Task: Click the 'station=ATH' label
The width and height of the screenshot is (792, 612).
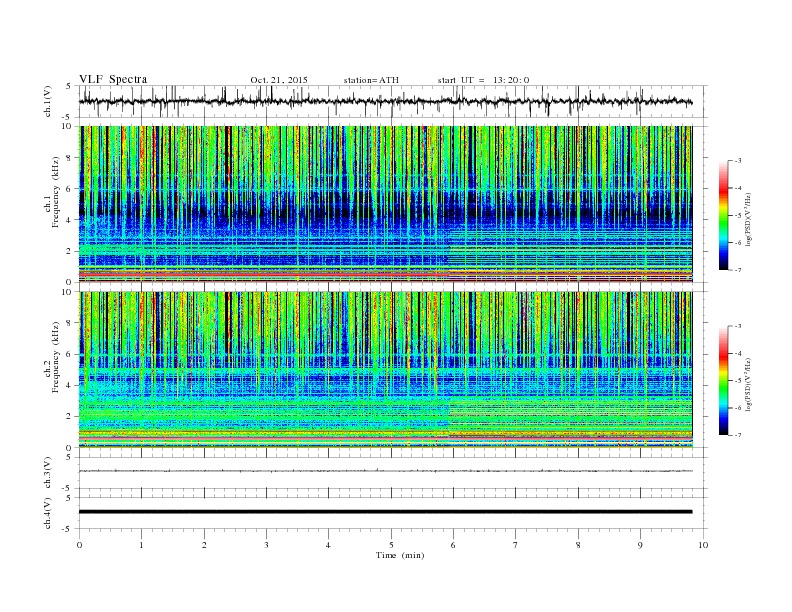Action: (x=371, y=80)
